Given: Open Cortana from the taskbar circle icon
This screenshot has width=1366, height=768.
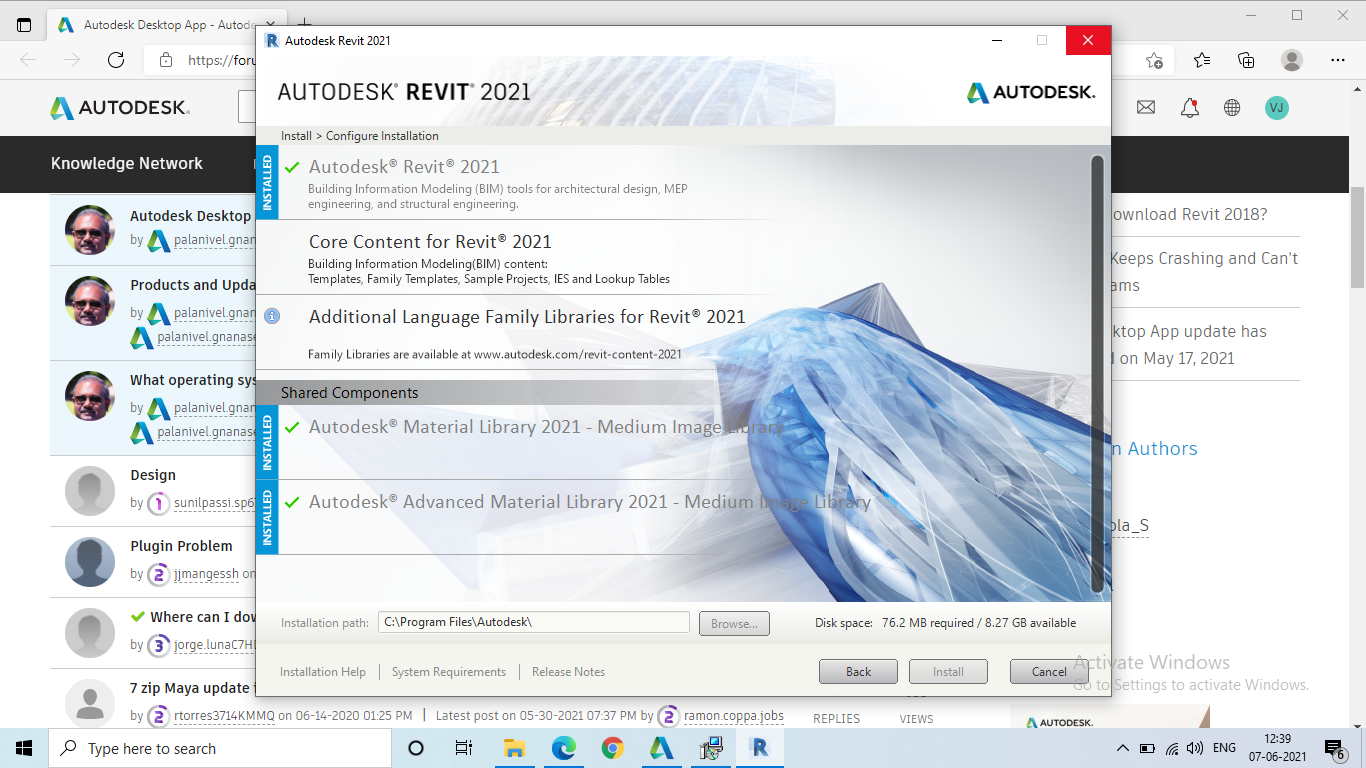Looking at the screenshot, I should tap(416, 748).
